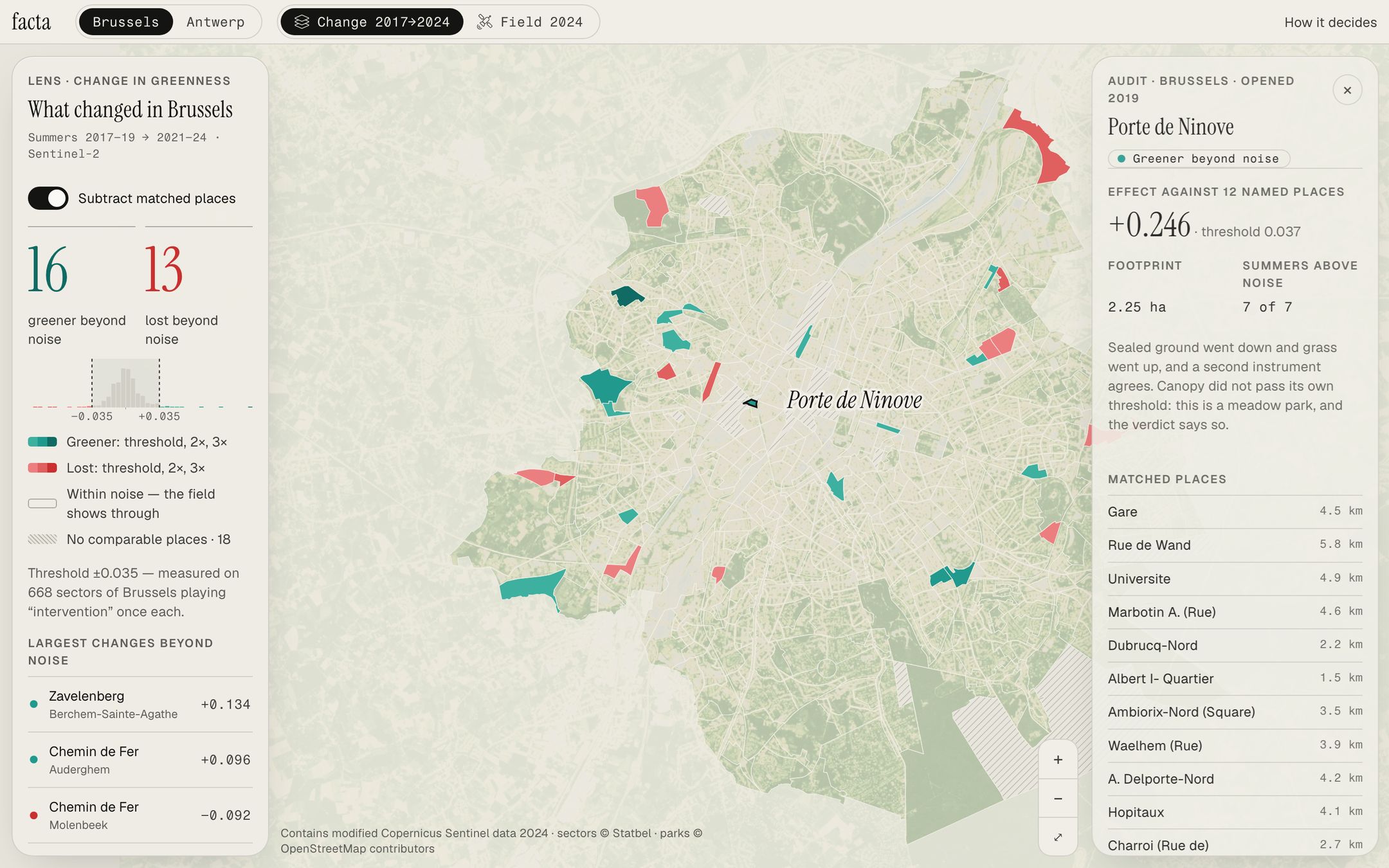Screen dimensions: 1389x868
Task: Click the 7 of 7 summers value
Action: point(1267,307)
